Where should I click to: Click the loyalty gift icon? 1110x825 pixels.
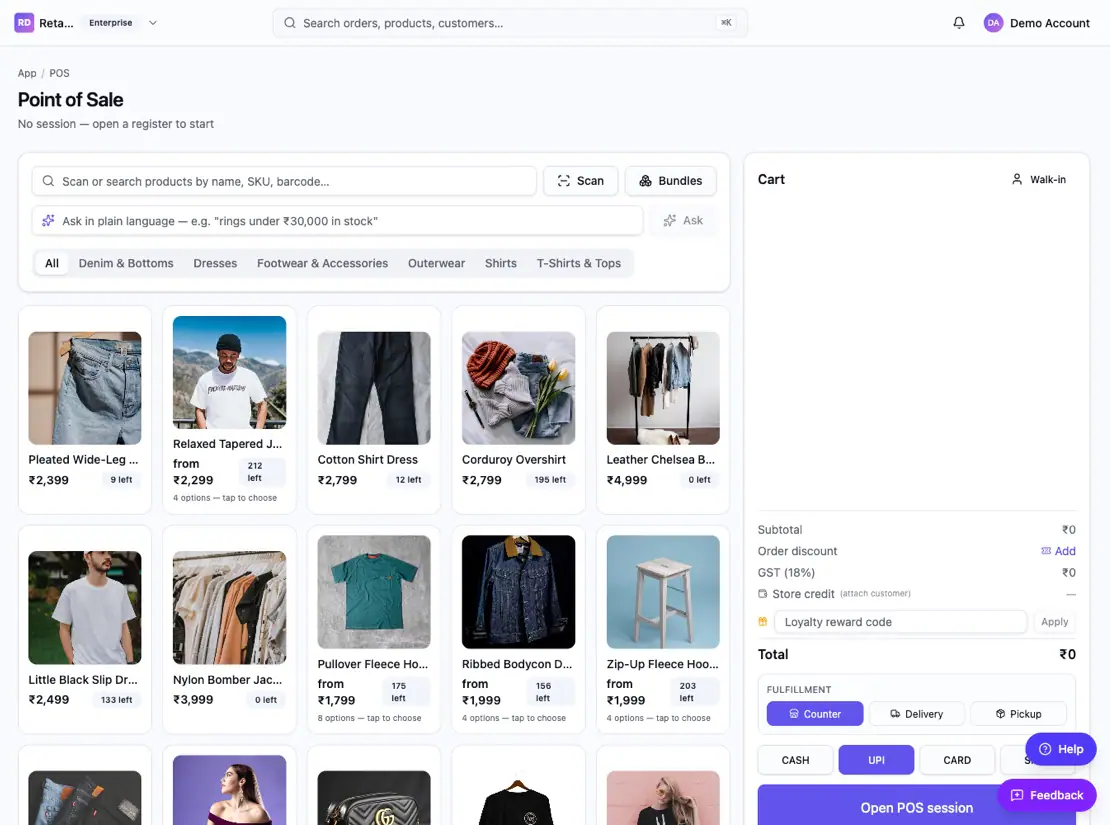click(762, 622)
